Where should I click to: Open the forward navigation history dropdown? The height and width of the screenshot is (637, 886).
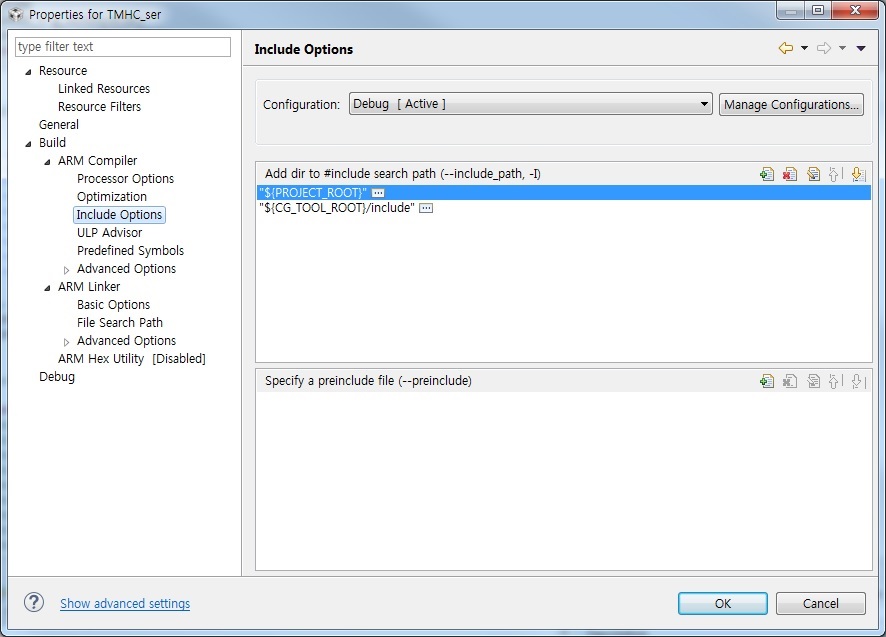(x=842, y=48)
